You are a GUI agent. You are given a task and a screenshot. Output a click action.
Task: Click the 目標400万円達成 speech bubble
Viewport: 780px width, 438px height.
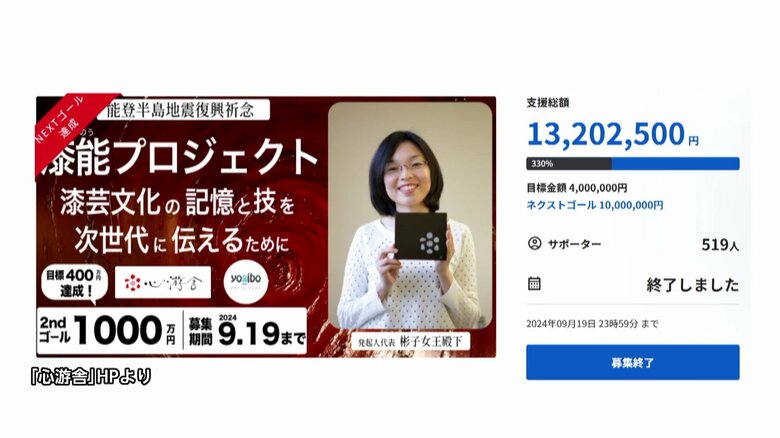coord(75,283)
